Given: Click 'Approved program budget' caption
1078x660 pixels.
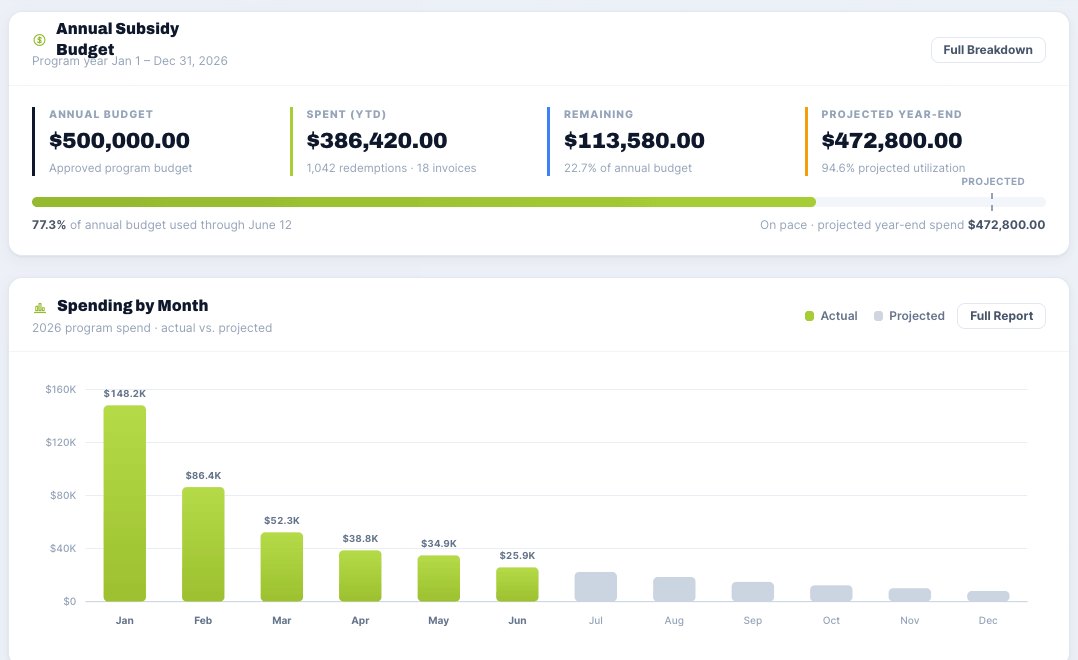Looking at the screenshot, I should pyautogui.click(x=120, y=168).
